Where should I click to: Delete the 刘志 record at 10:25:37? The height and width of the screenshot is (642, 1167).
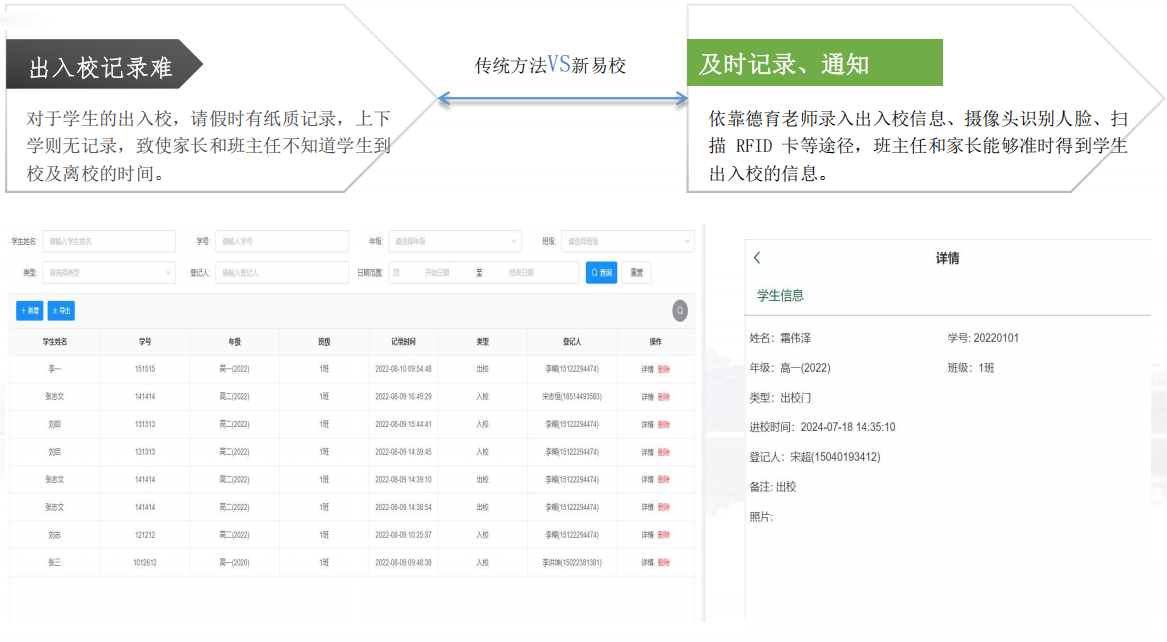click(664, 535)
